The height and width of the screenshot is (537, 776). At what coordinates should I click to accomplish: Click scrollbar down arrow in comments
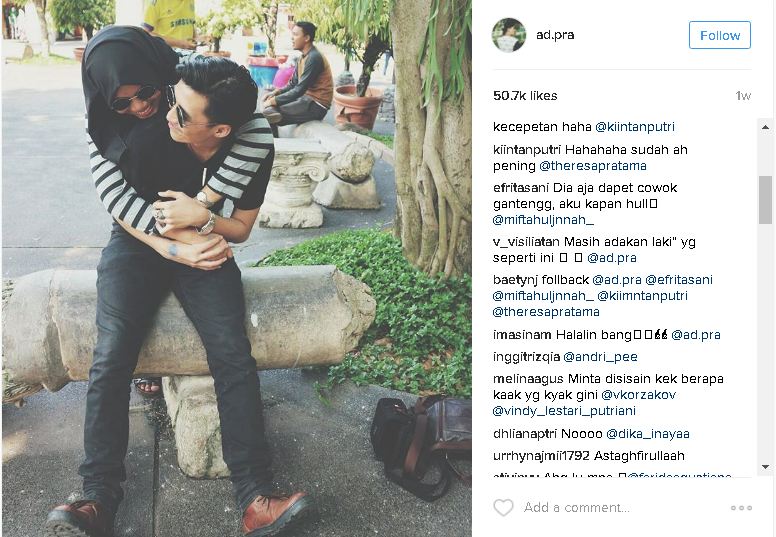coord(766,466)
